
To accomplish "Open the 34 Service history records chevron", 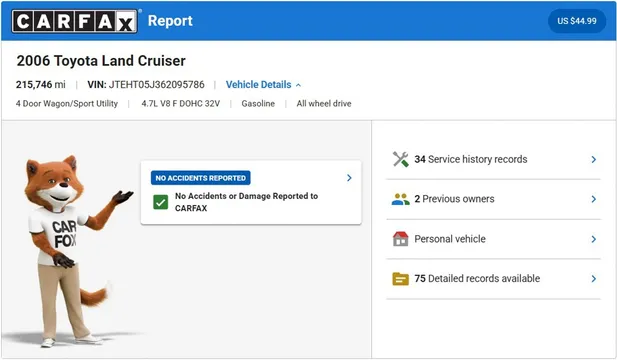I will click(x=593, y=159).
